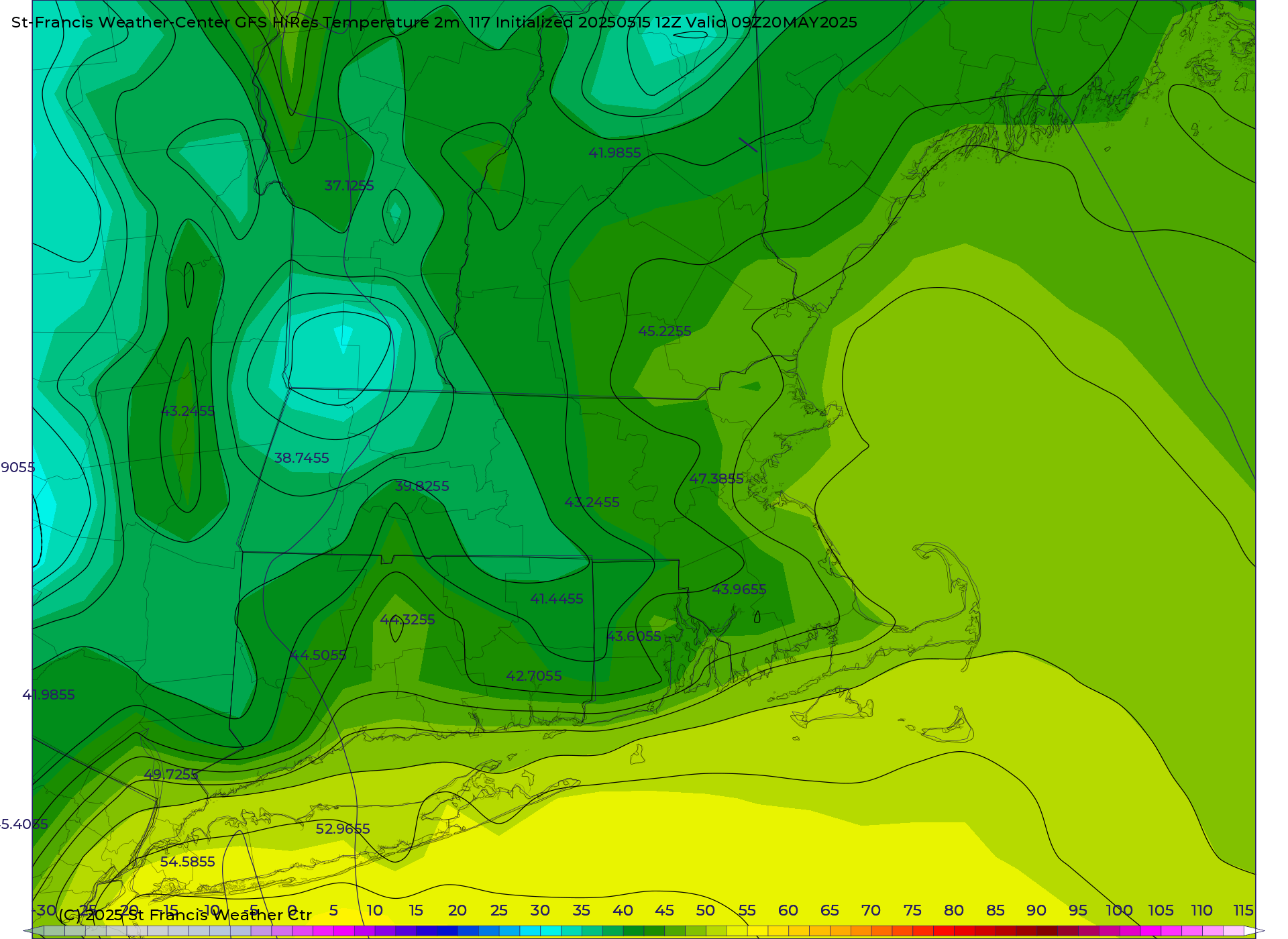The height and width of the screenshot is (939, 1288).
Task: Click the 47.3855 temperature label
Action: (716, 479)
